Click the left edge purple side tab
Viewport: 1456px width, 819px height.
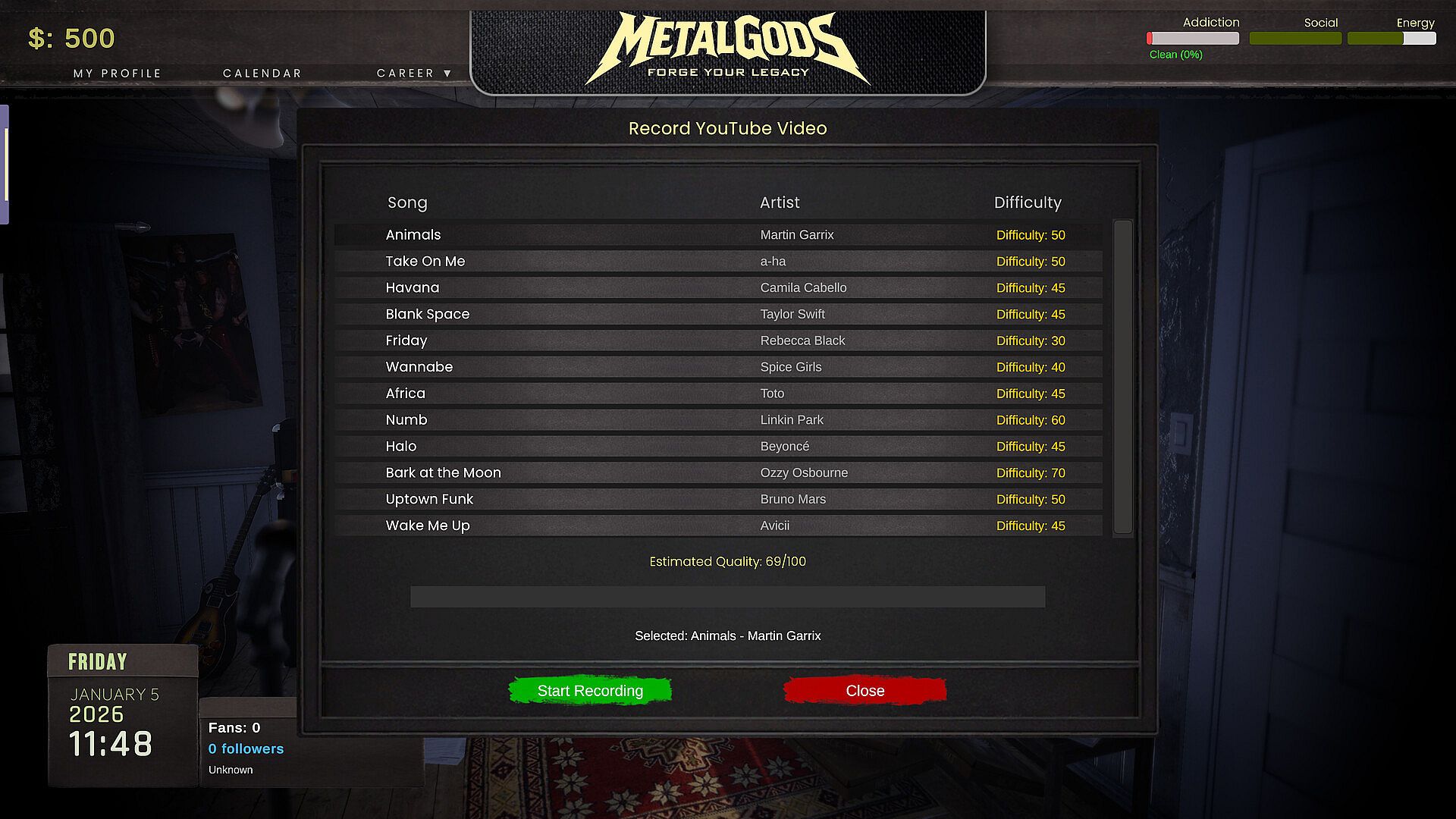[4, 165]
